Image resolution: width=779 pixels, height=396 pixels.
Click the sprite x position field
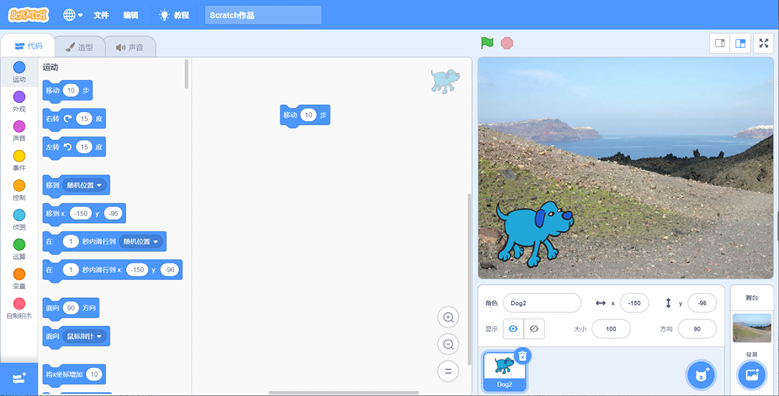[634, 303]
